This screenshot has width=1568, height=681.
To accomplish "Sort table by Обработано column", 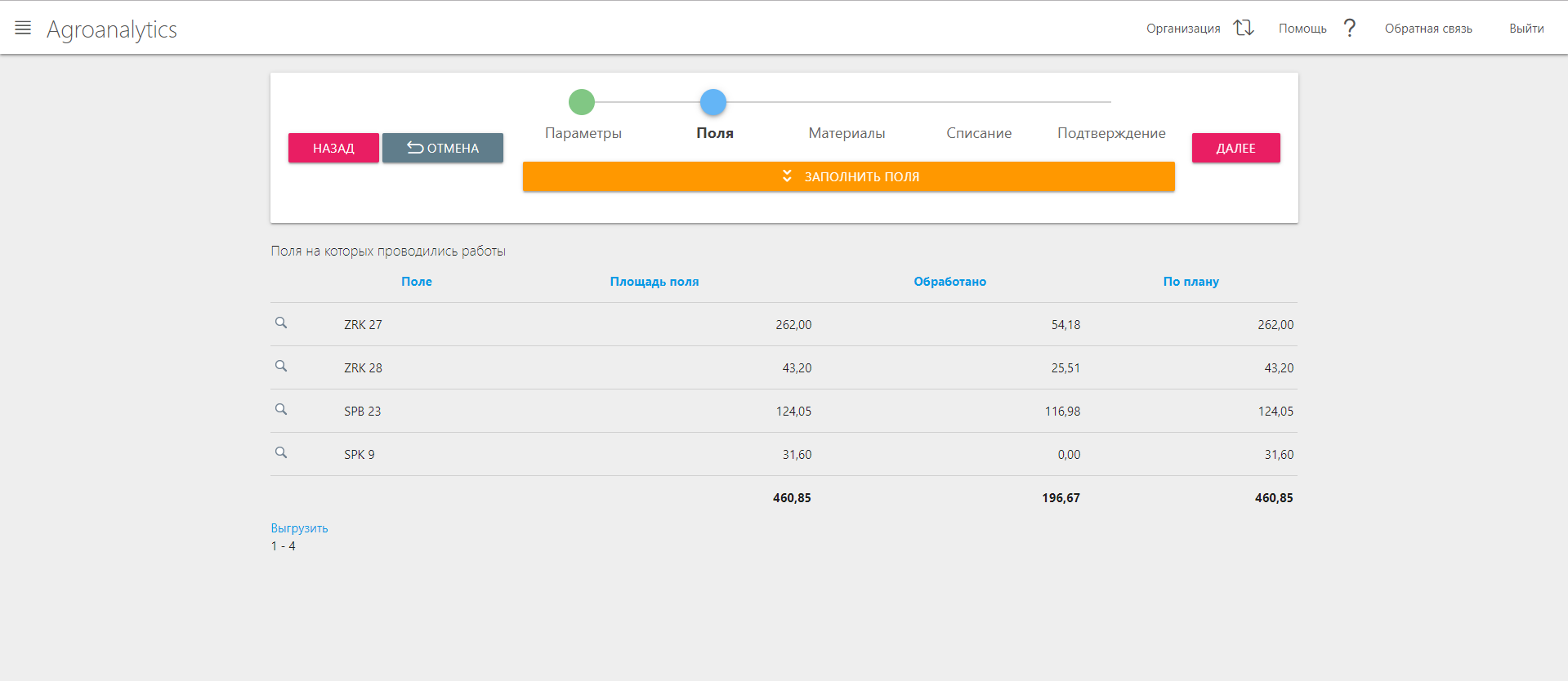I will (949, 282).
